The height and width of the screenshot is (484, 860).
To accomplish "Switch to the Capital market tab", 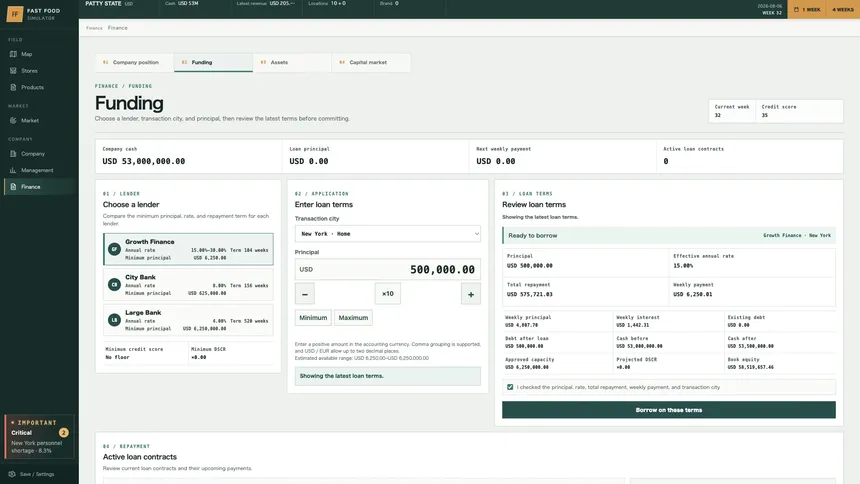I will pos(371,62).
